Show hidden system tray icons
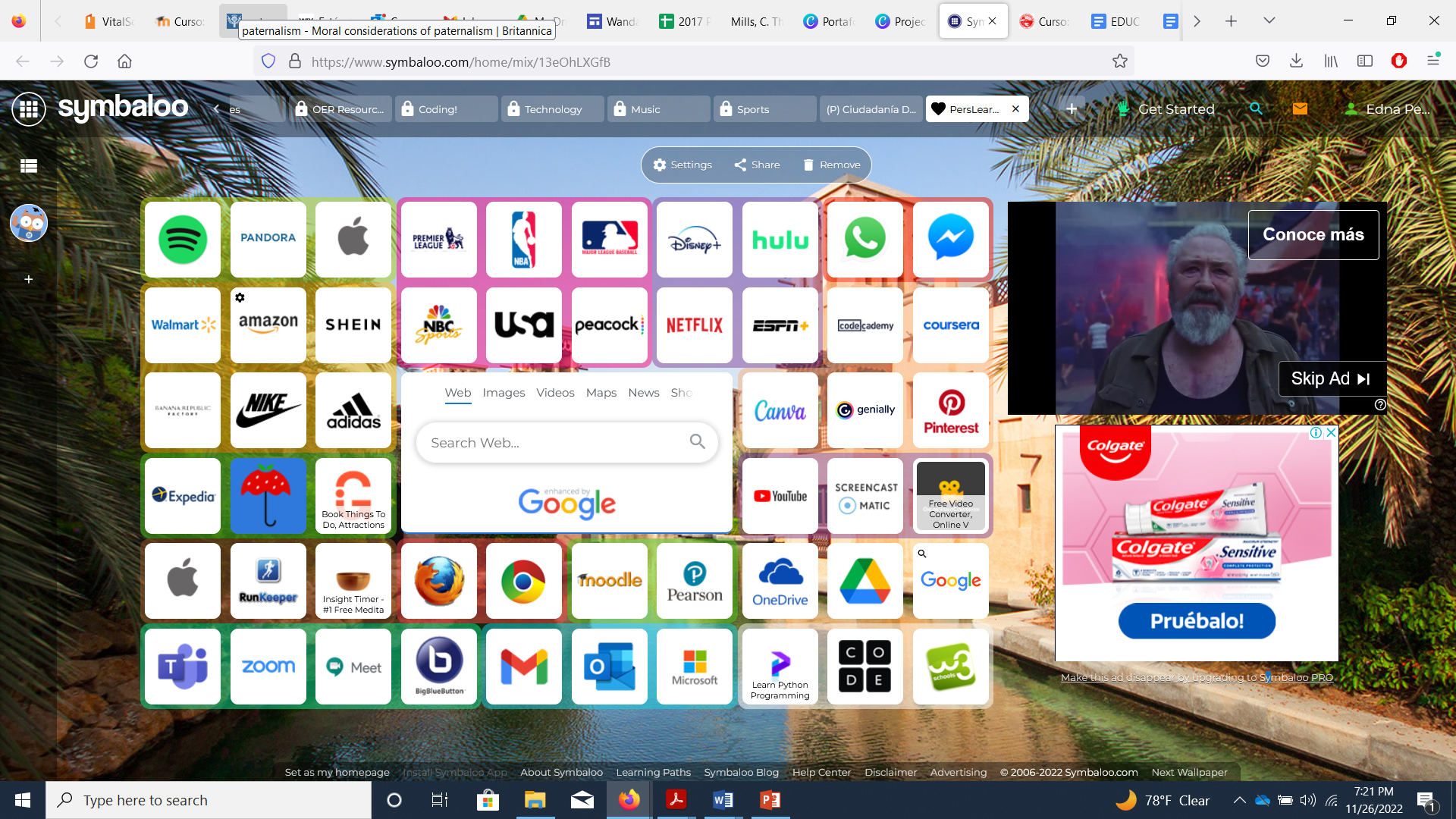The image size is (1456, 819). (1239, 800)
